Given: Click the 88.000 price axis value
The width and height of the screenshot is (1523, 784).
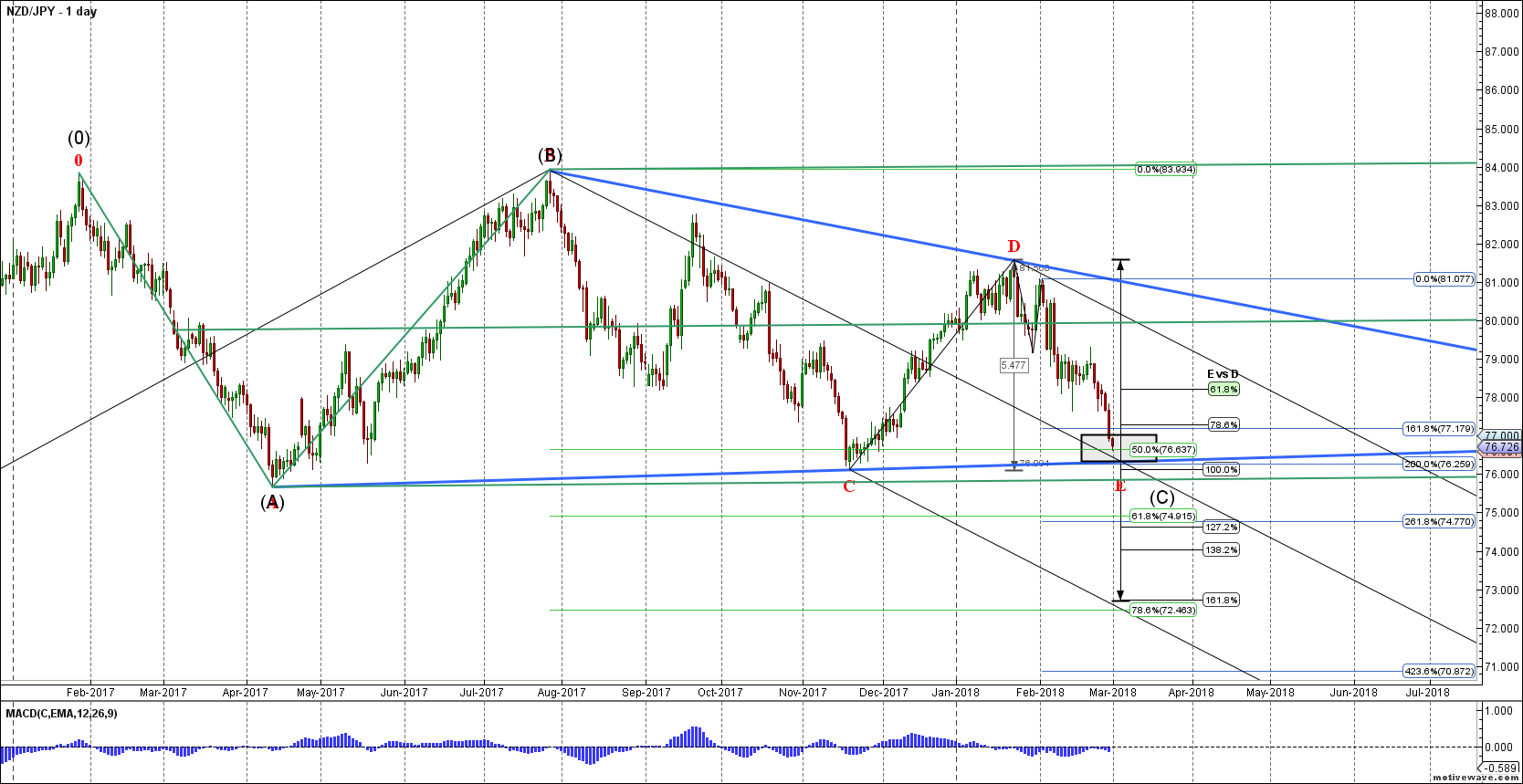Looking at the screenshot, I should click(x=1502, y=13).
